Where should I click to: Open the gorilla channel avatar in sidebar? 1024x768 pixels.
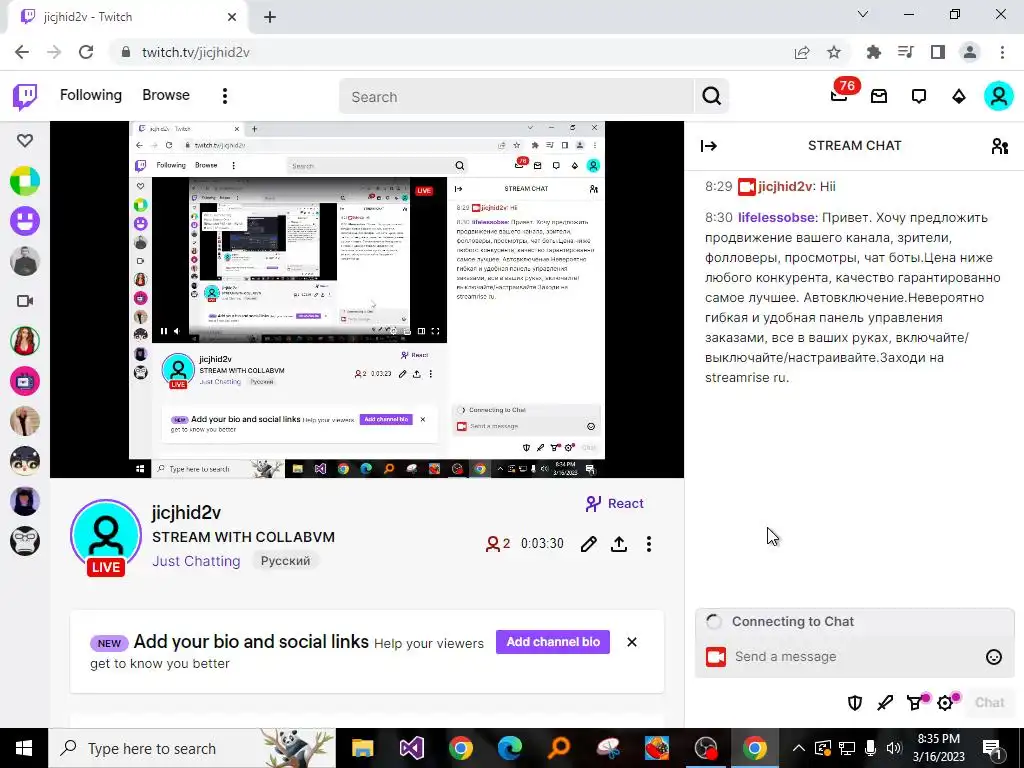pyautogui.click(x=25, y=541)
